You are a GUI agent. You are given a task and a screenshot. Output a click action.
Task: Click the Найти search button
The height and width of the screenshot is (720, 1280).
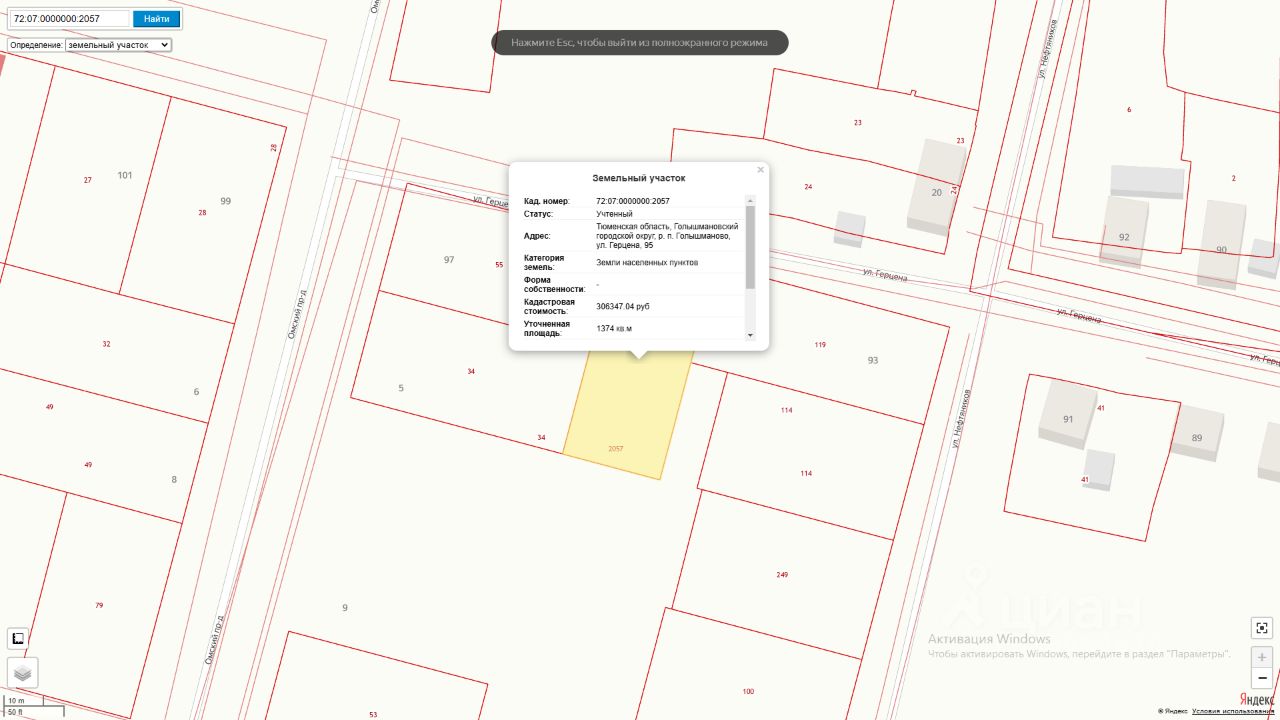(157, 18)
